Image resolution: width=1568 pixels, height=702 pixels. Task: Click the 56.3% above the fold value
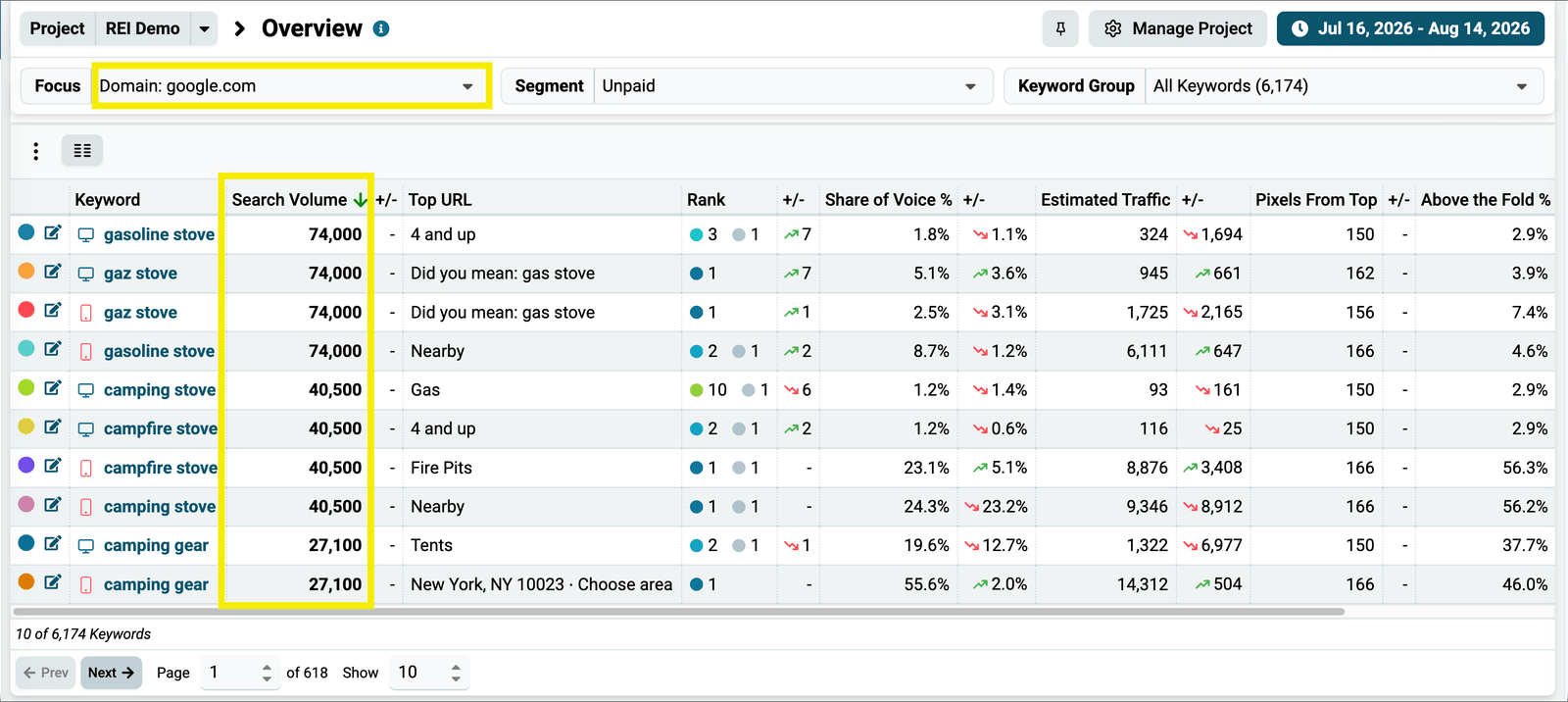(1525, 468)
